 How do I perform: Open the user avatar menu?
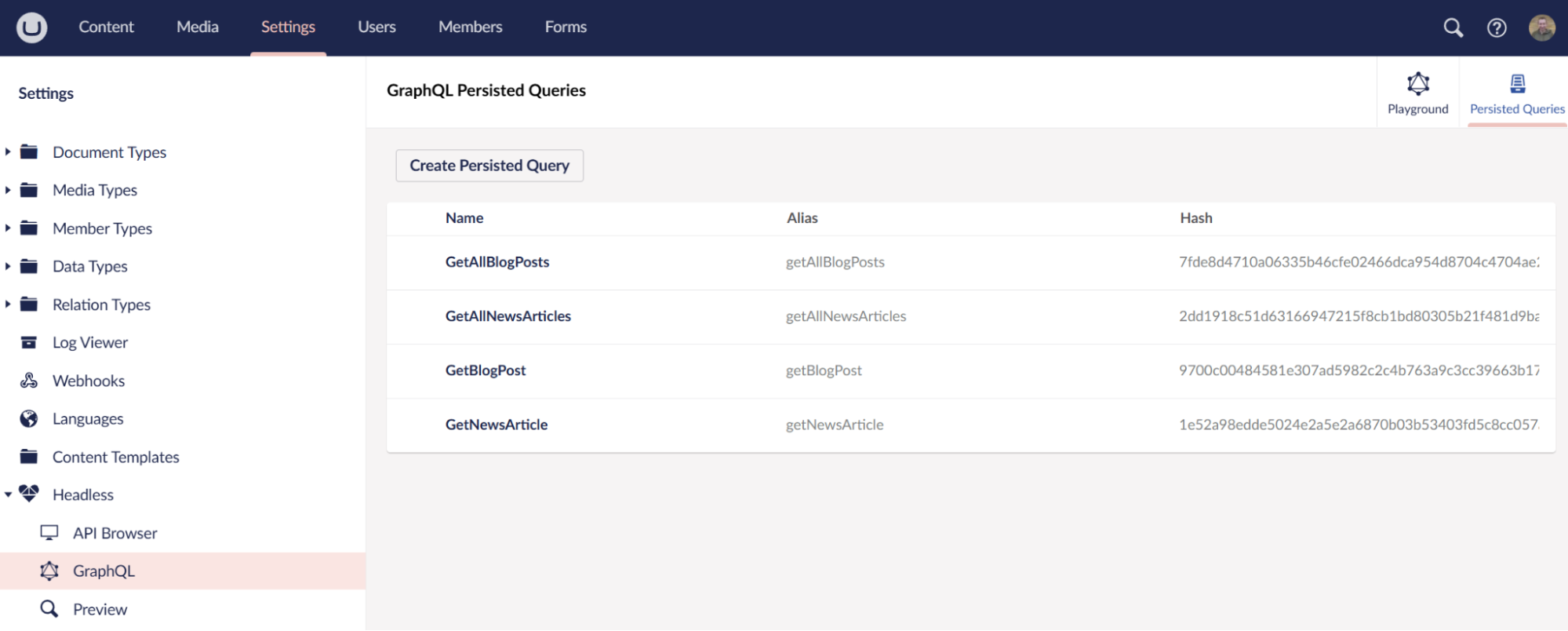pyautogui.click(x=1542, y=27)
